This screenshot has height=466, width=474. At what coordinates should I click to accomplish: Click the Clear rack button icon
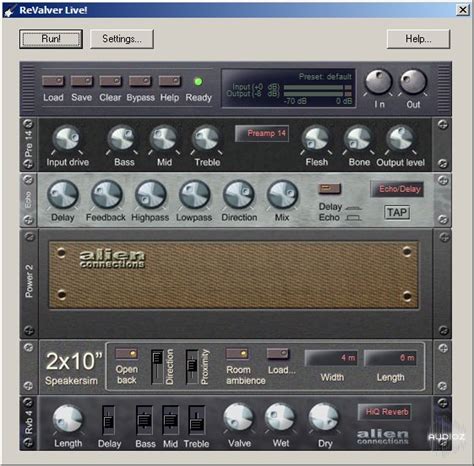pyautogui.click(x=110, y=81)
